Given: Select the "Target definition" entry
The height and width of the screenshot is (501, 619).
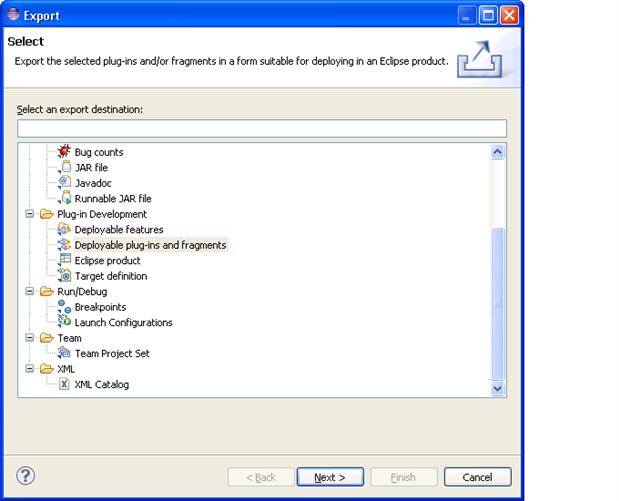Looking at the screenshot, I should point(111,276).
